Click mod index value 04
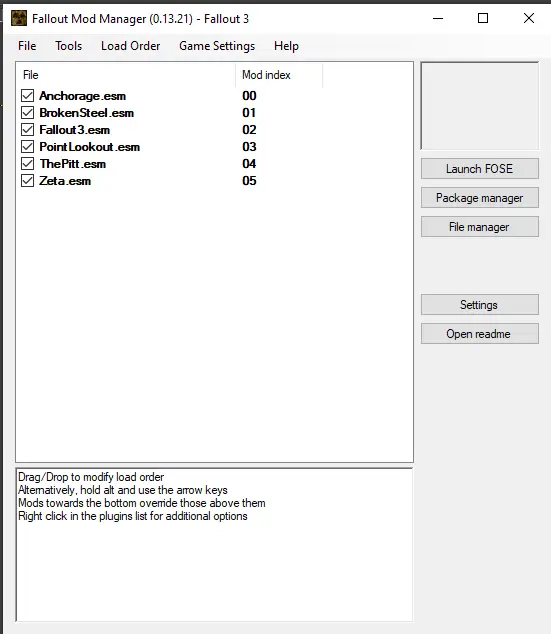 (249, 164)
